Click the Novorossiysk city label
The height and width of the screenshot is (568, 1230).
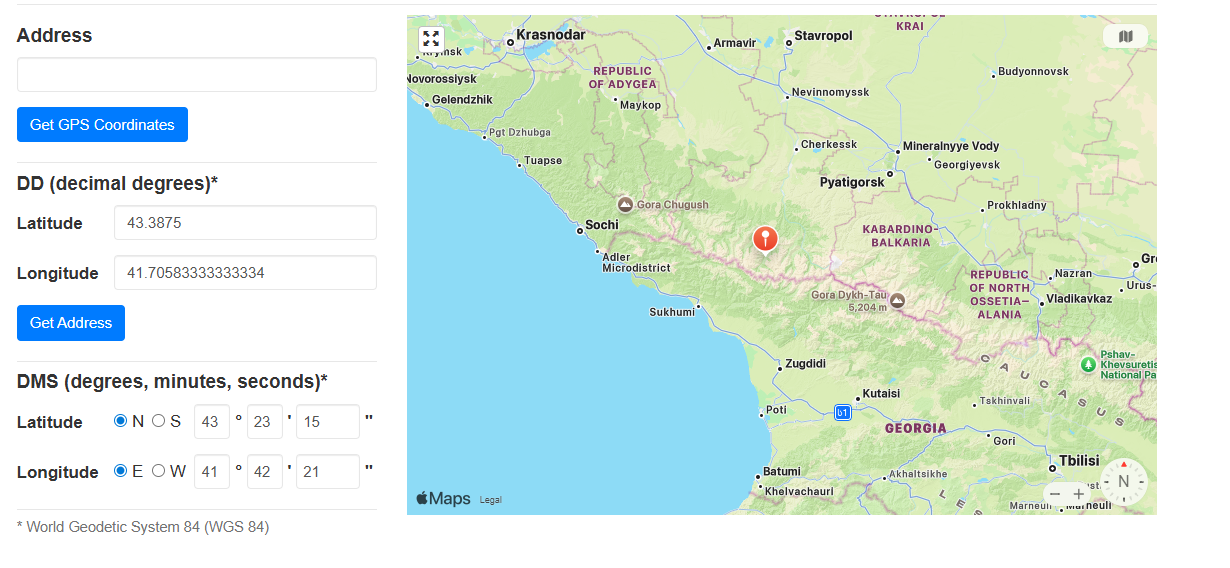coord(442,78)
